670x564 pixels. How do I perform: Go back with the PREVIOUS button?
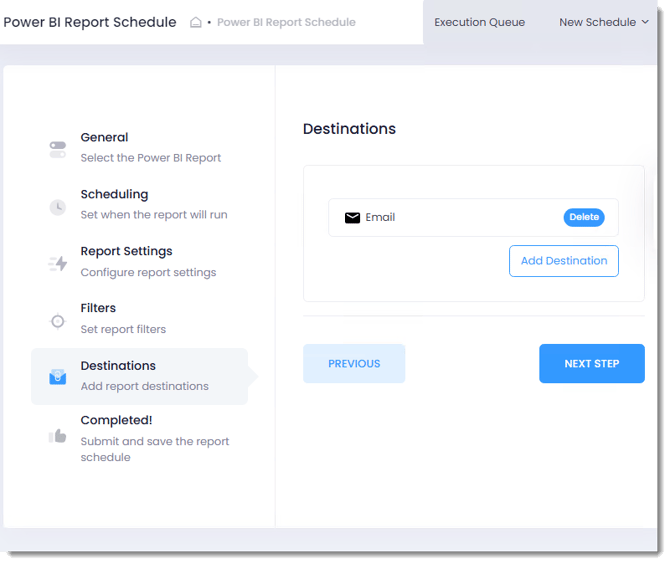pos(354,364)
